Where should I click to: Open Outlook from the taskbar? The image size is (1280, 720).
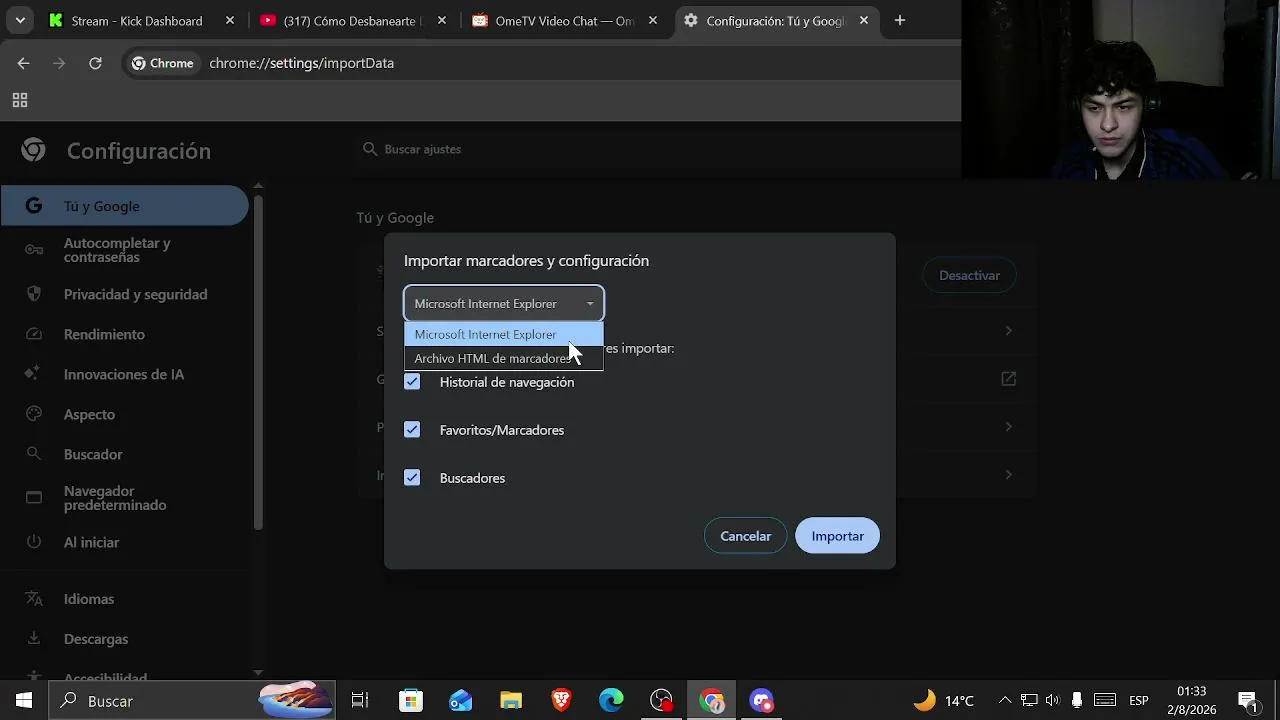point(460,700)
